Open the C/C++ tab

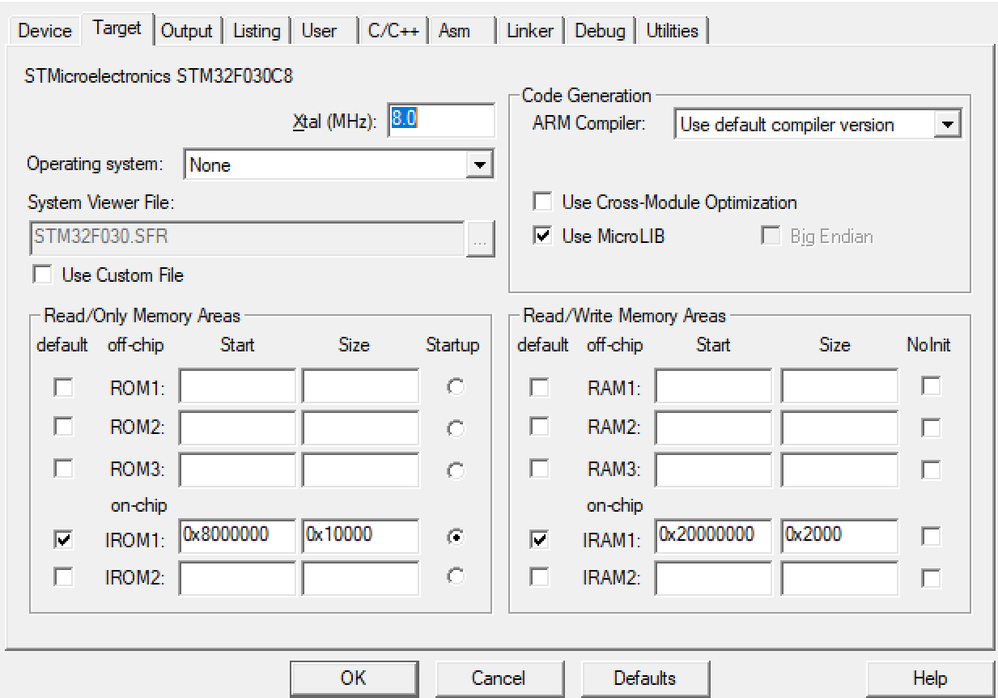[x=393, y=31]
